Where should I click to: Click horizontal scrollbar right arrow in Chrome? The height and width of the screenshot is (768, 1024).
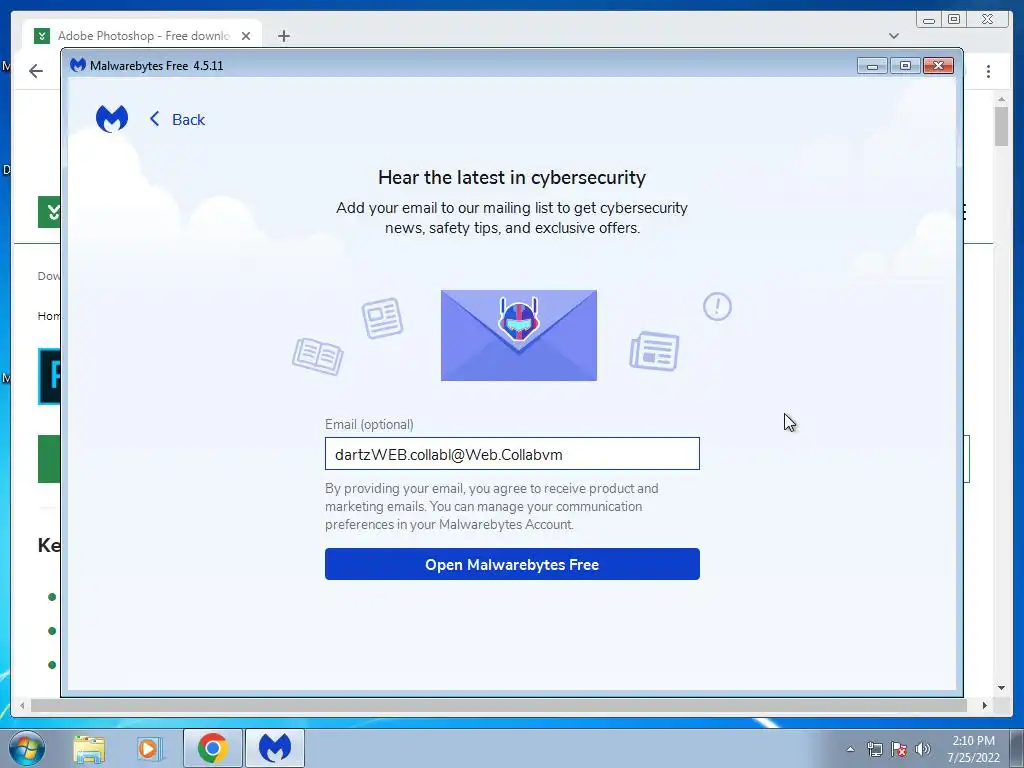pyautogui.click(x=985, y=705)
